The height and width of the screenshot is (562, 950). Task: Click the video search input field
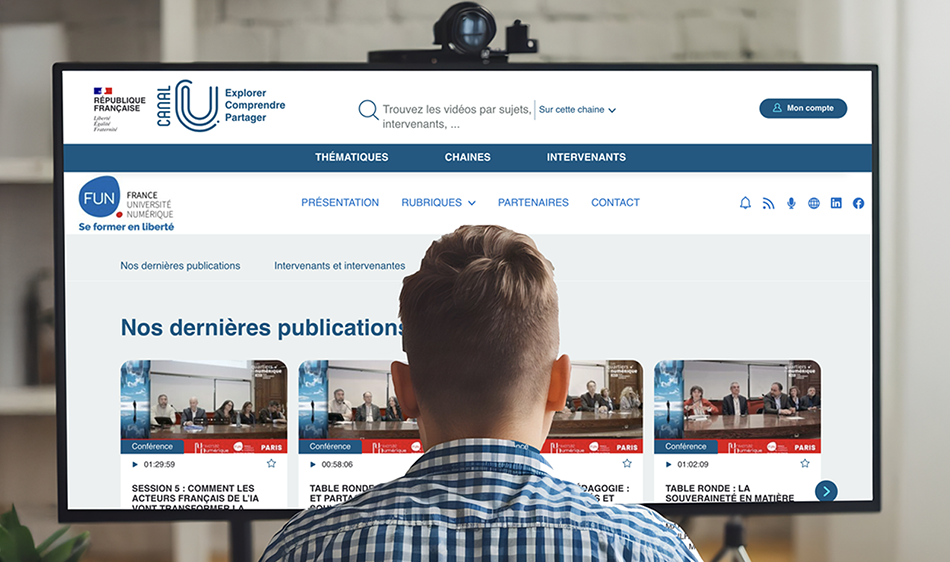(x=455, y=116)
